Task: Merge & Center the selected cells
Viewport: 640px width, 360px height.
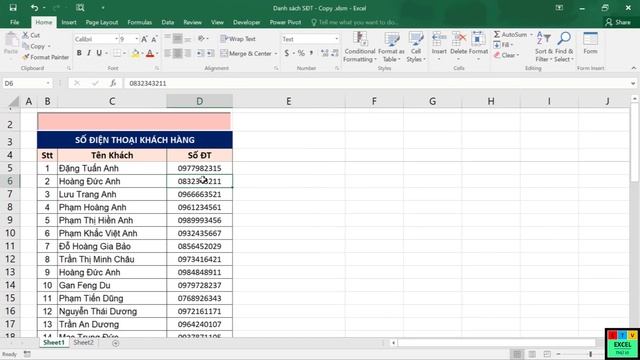Action: point(247,53)
